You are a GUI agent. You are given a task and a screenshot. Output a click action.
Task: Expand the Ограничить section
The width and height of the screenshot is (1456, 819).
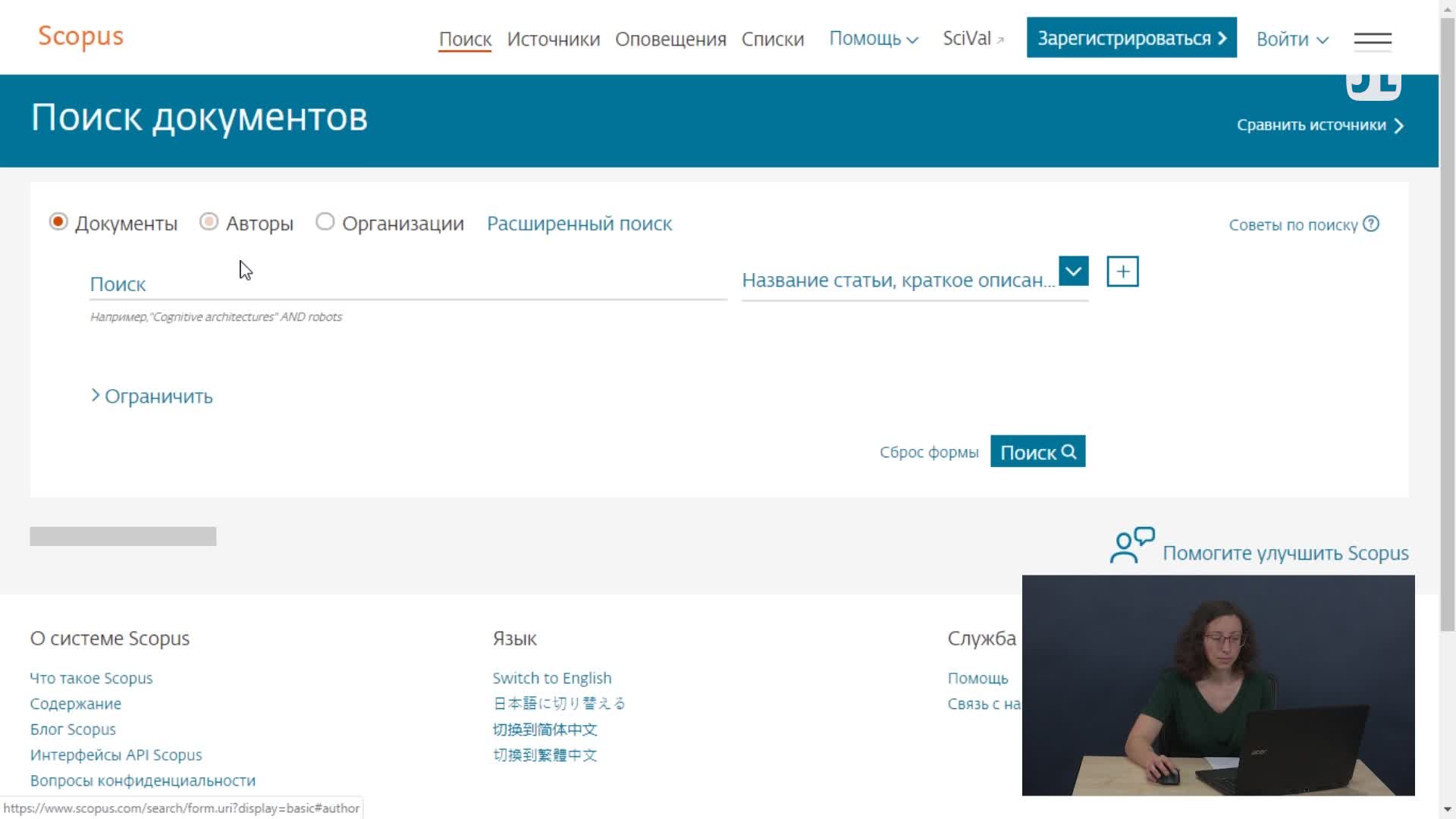tap(152, 397)
